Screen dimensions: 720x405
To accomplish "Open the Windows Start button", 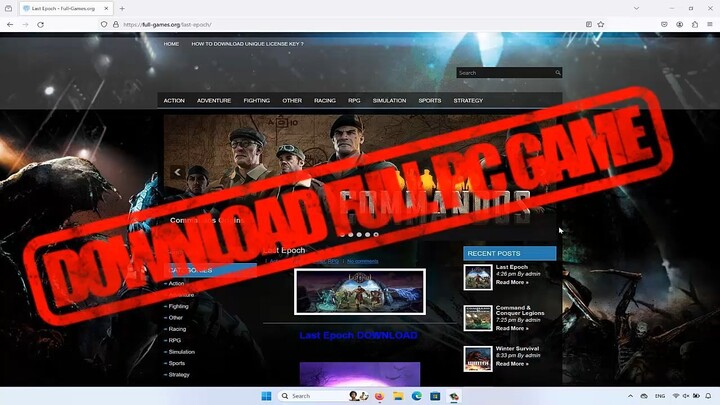I will pos(266,396).
